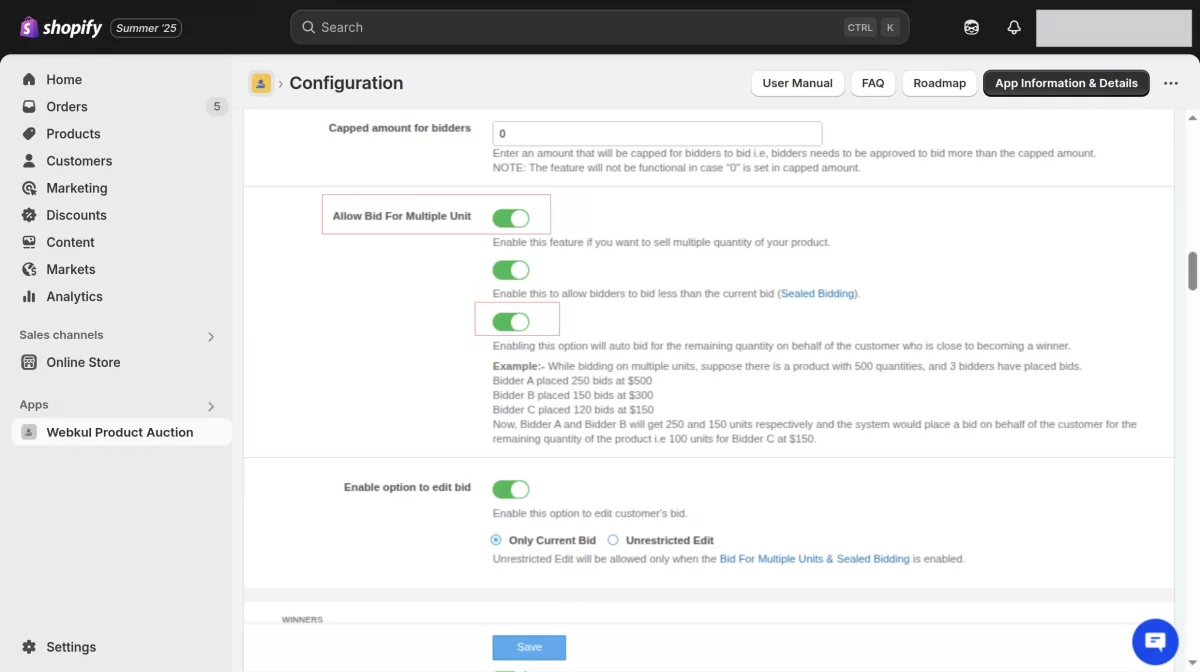Open the Sidekick assistant icon

[971, 27]
